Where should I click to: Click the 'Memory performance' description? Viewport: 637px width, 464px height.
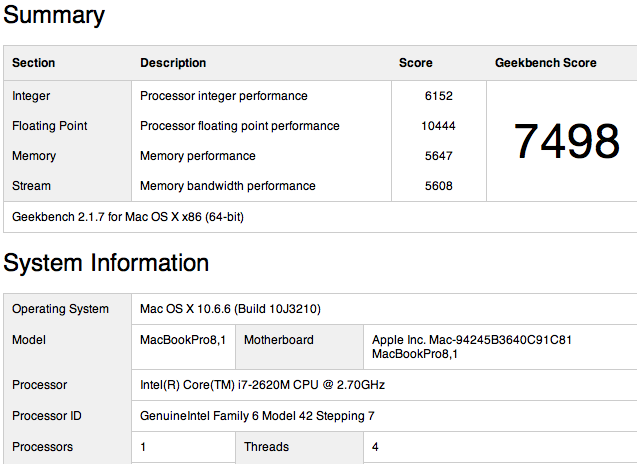(x=198, y=156)
